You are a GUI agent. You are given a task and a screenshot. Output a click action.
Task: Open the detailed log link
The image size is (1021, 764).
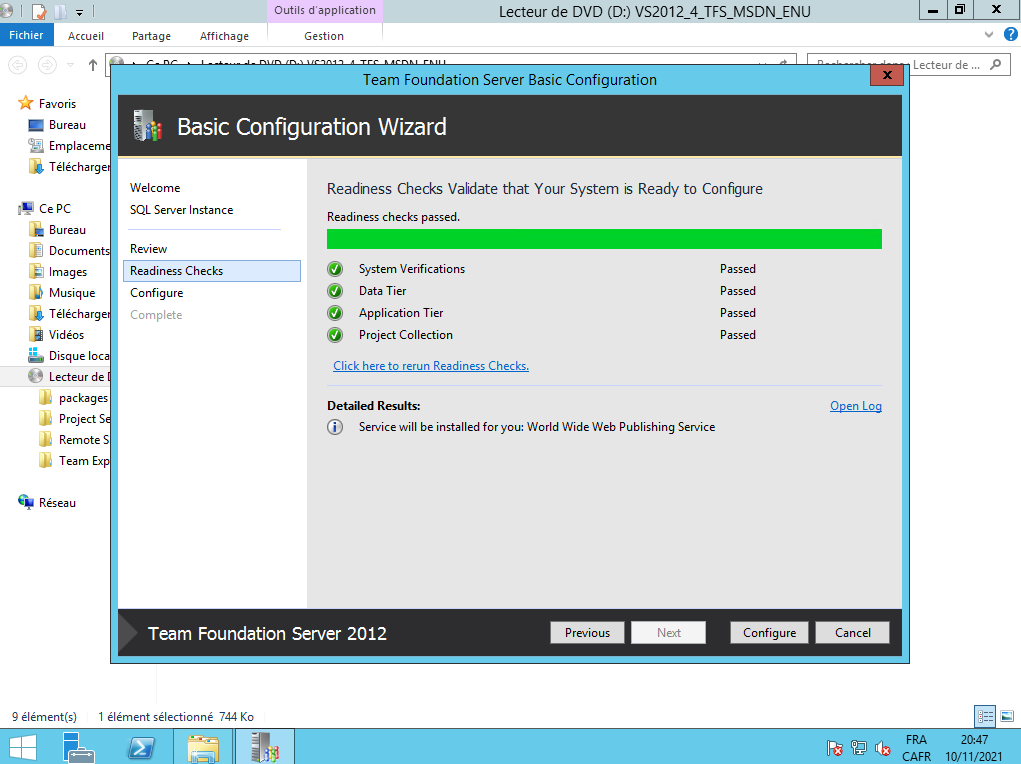click(855, 406)
